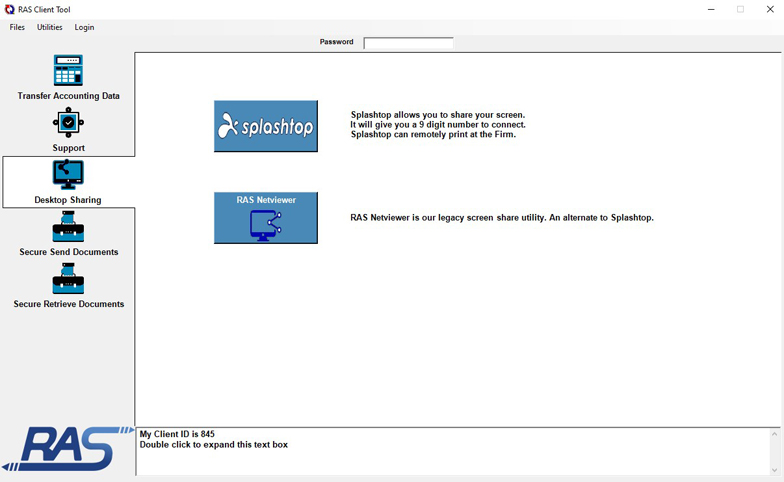The image size is (784, 482).
Task: Close the RAS Client Tool window
Action: tap(770, 10)
